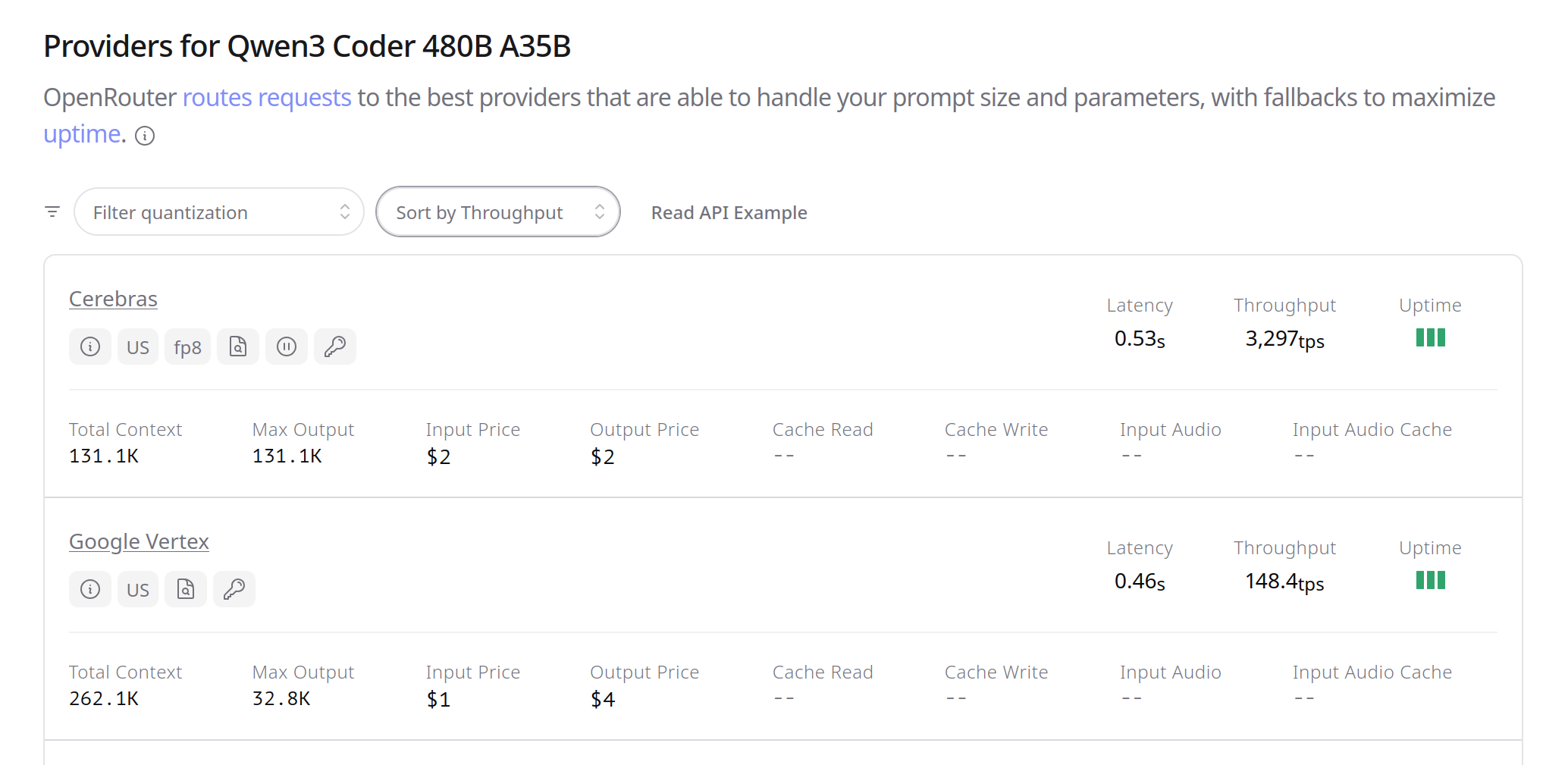
Task: Click Read API Example
Action: point(729,213)
